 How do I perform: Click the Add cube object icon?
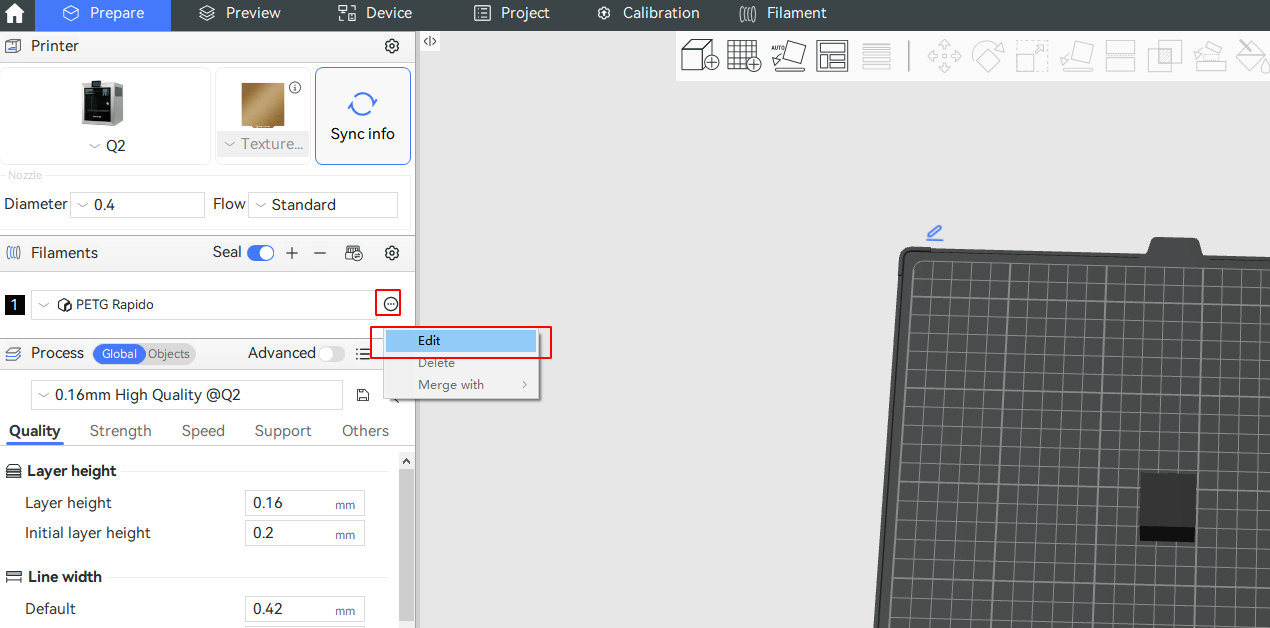(700, 55)
